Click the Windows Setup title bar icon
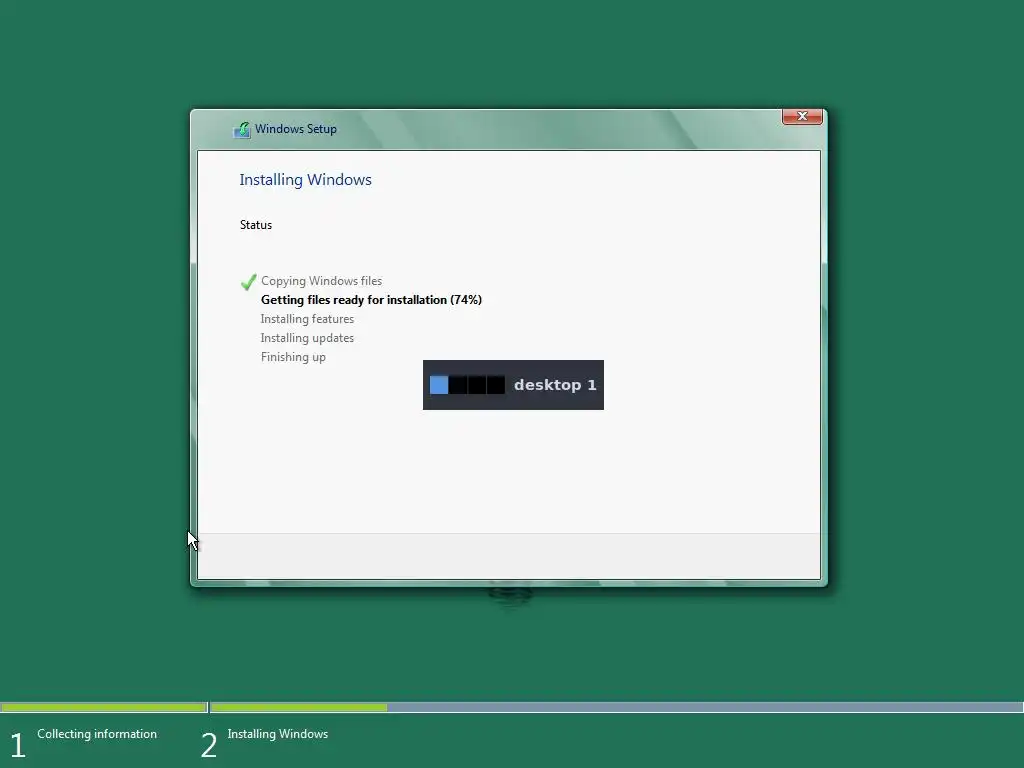Image resolution: width=1024 pixels, height=768 pixels. 242,129
